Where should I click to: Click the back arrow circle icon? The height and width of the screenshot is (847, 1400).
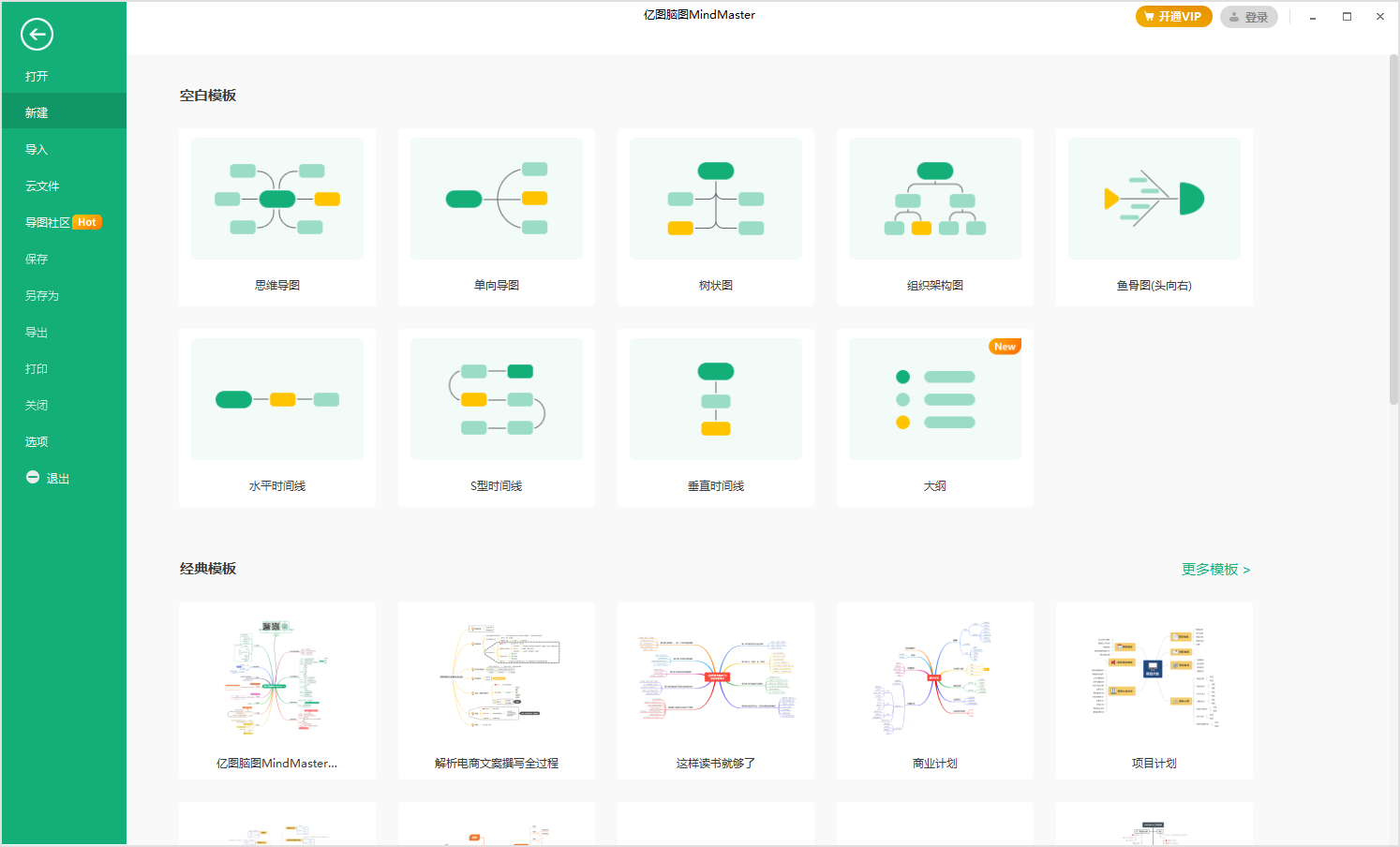pos(37,35)
